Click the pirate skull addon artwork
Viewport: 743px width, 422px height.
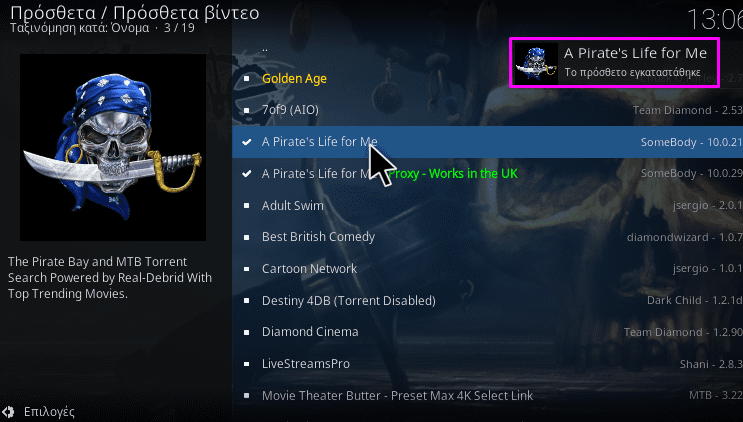pos(113,147)
